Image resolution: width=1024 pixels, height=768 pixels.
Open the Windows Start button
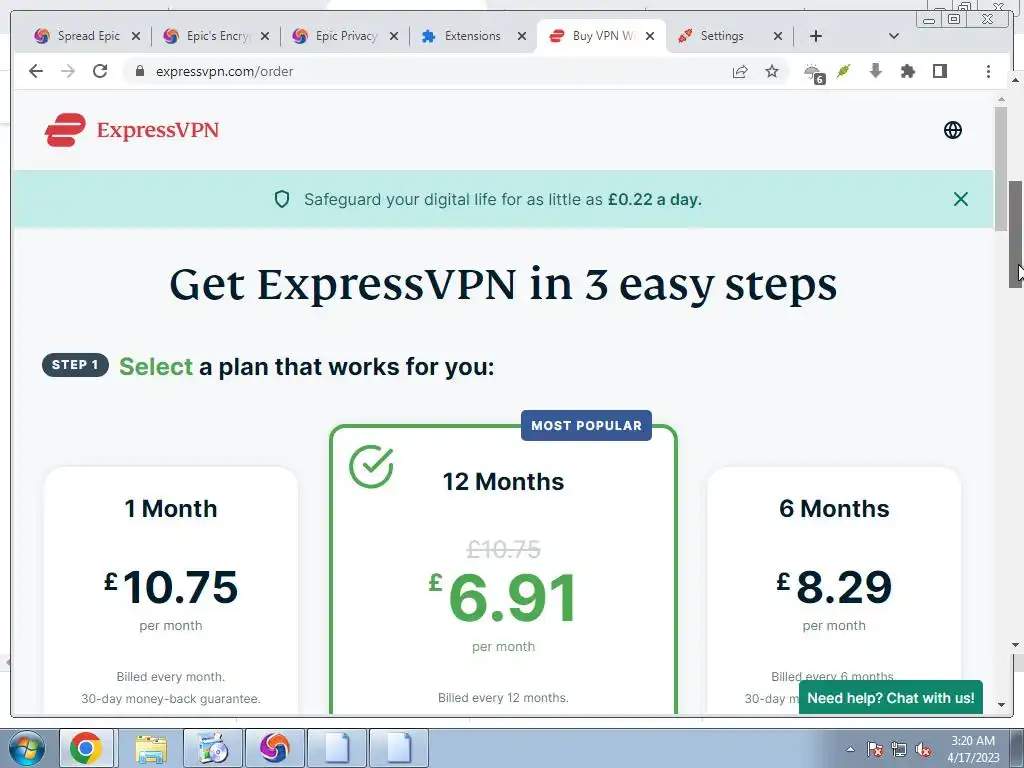coord(27,748)
